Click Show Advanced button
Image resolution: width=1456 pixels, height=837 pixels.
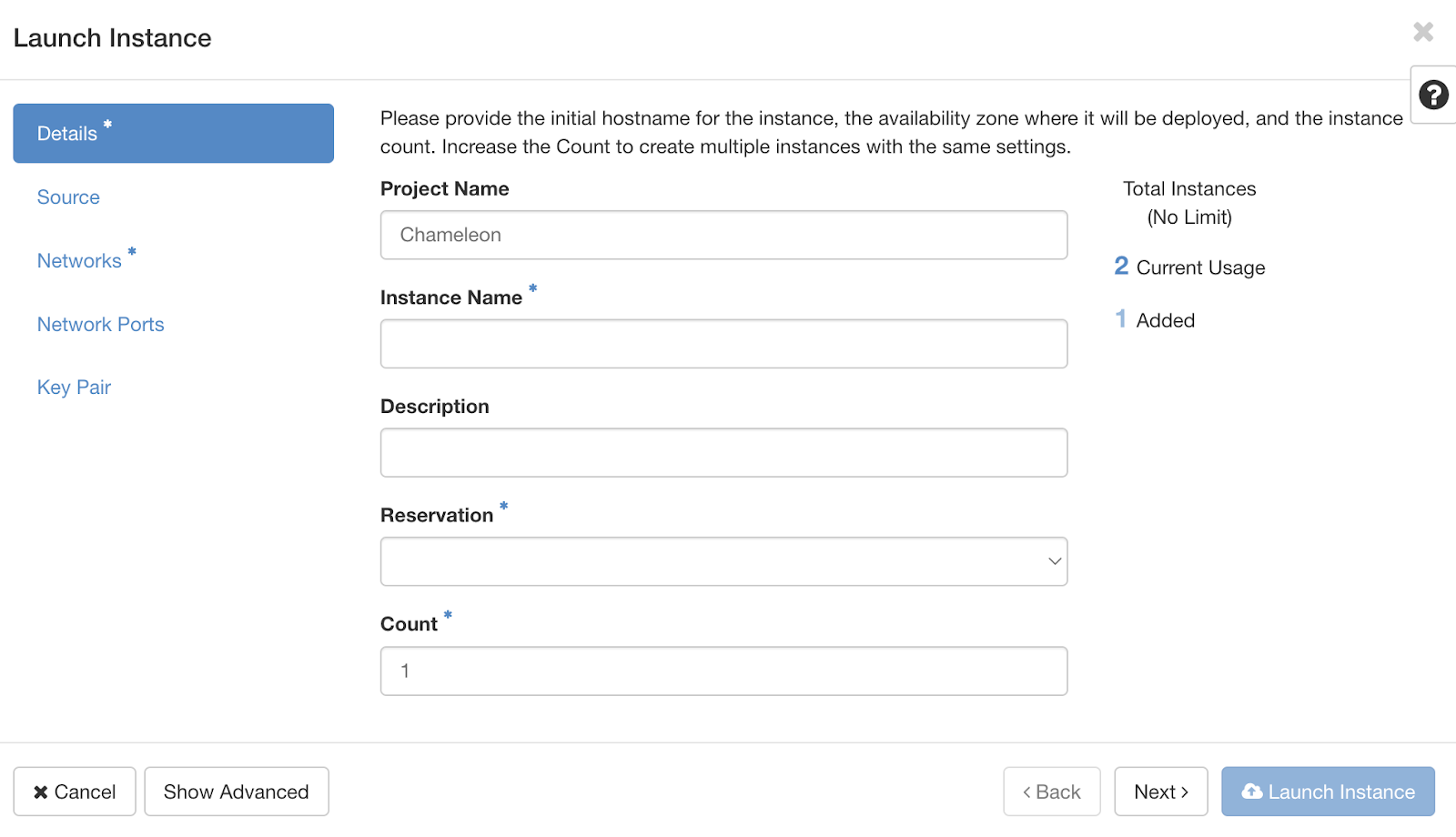click(236, 792)
